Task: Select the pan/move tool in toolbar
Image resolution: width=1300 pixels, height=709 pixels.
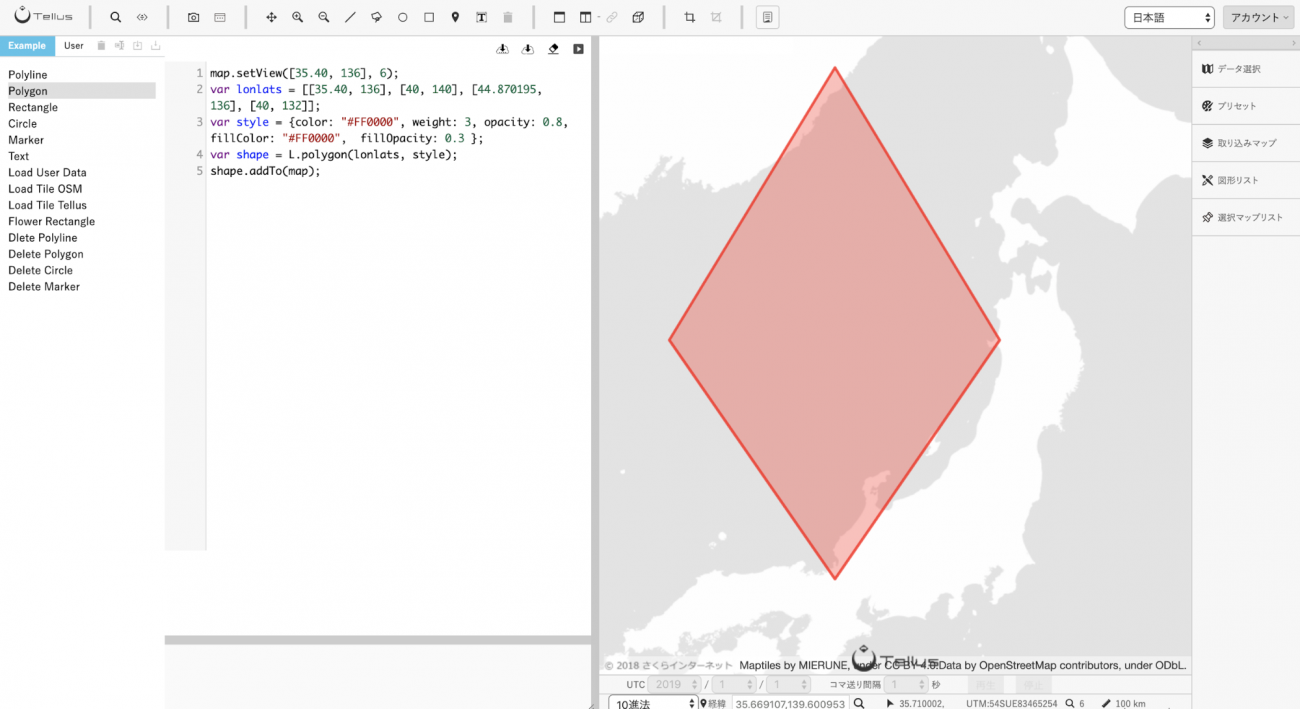Action: coord(271,18)
